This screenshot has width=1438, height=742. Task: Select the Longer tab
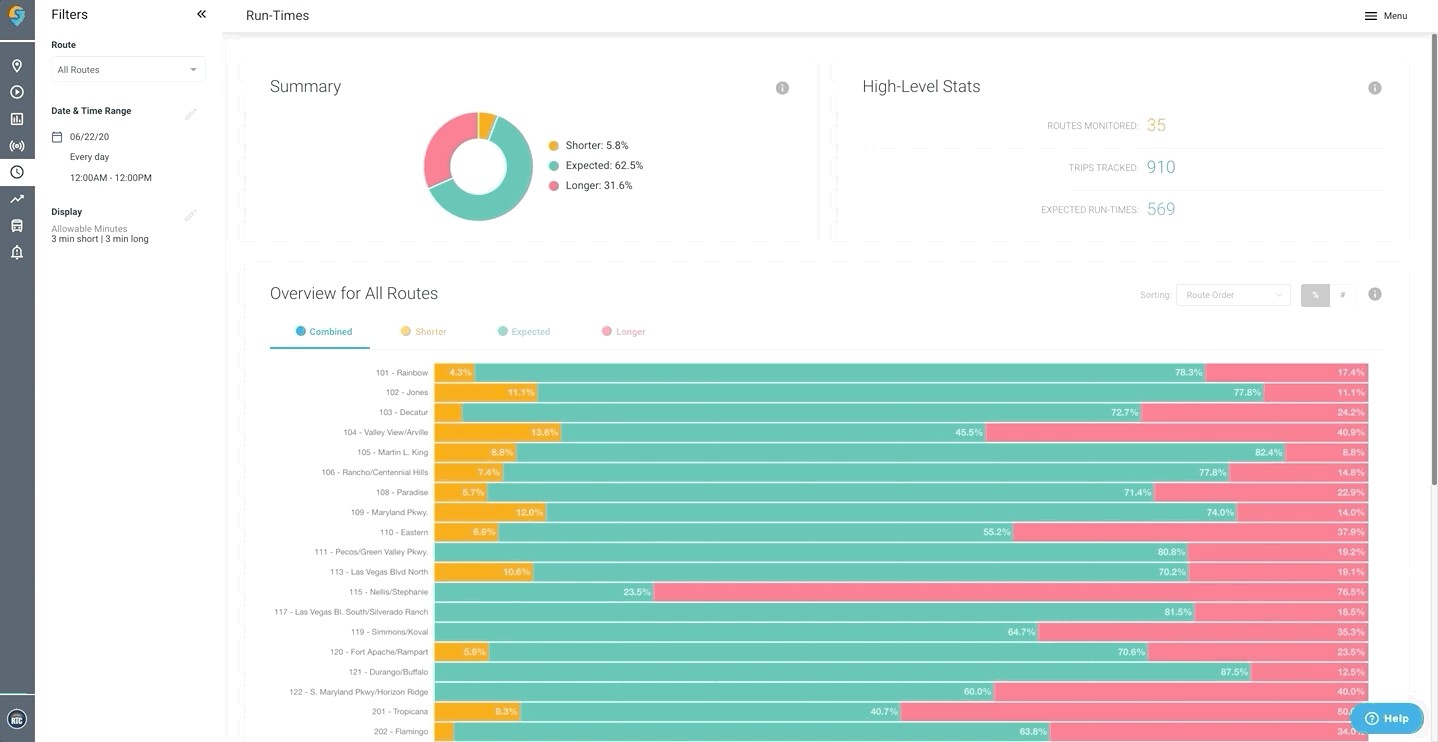point(623,332)
